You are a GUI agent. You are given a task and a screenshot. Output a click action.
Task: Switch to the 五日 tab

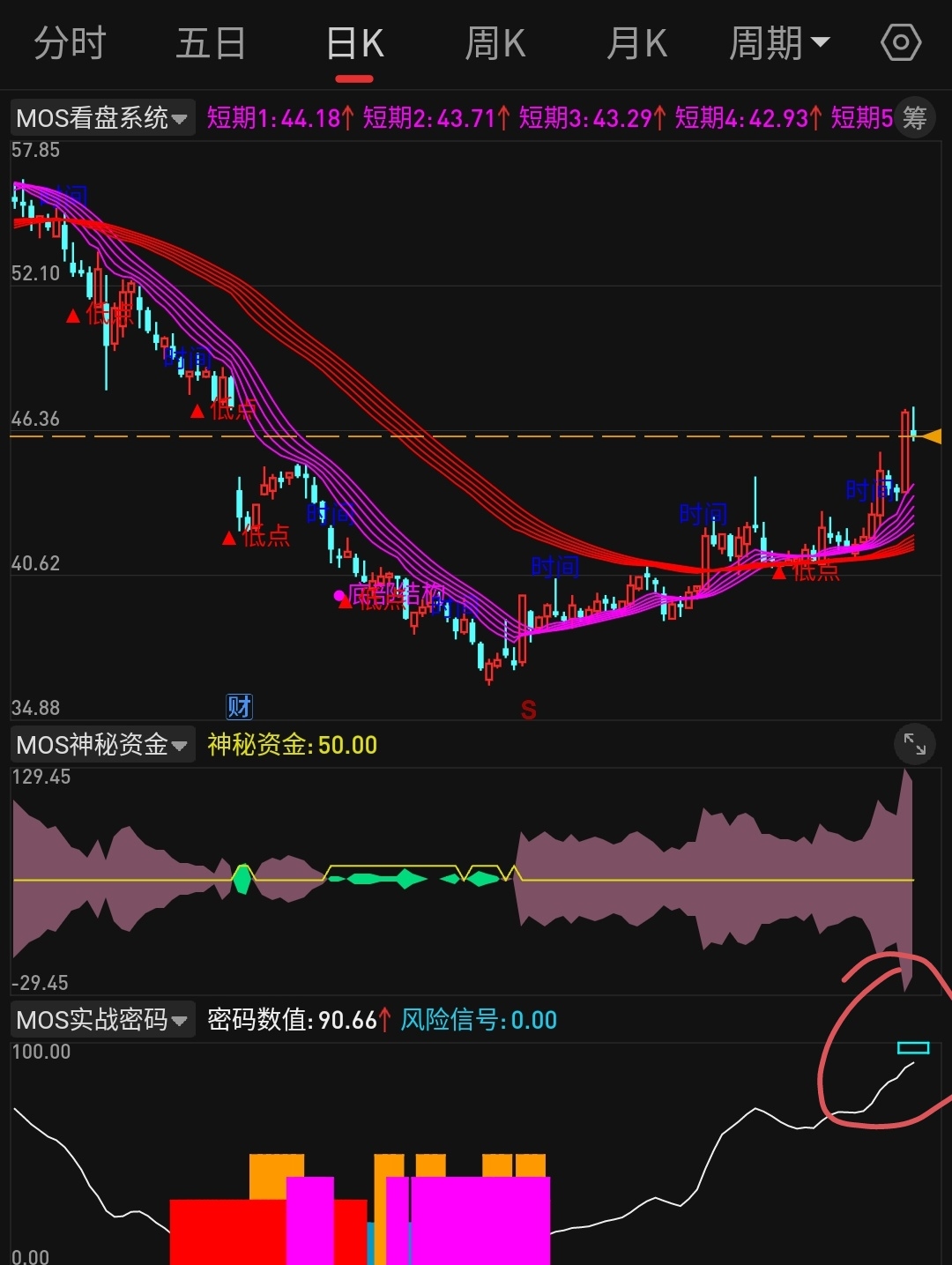point(211,43)
